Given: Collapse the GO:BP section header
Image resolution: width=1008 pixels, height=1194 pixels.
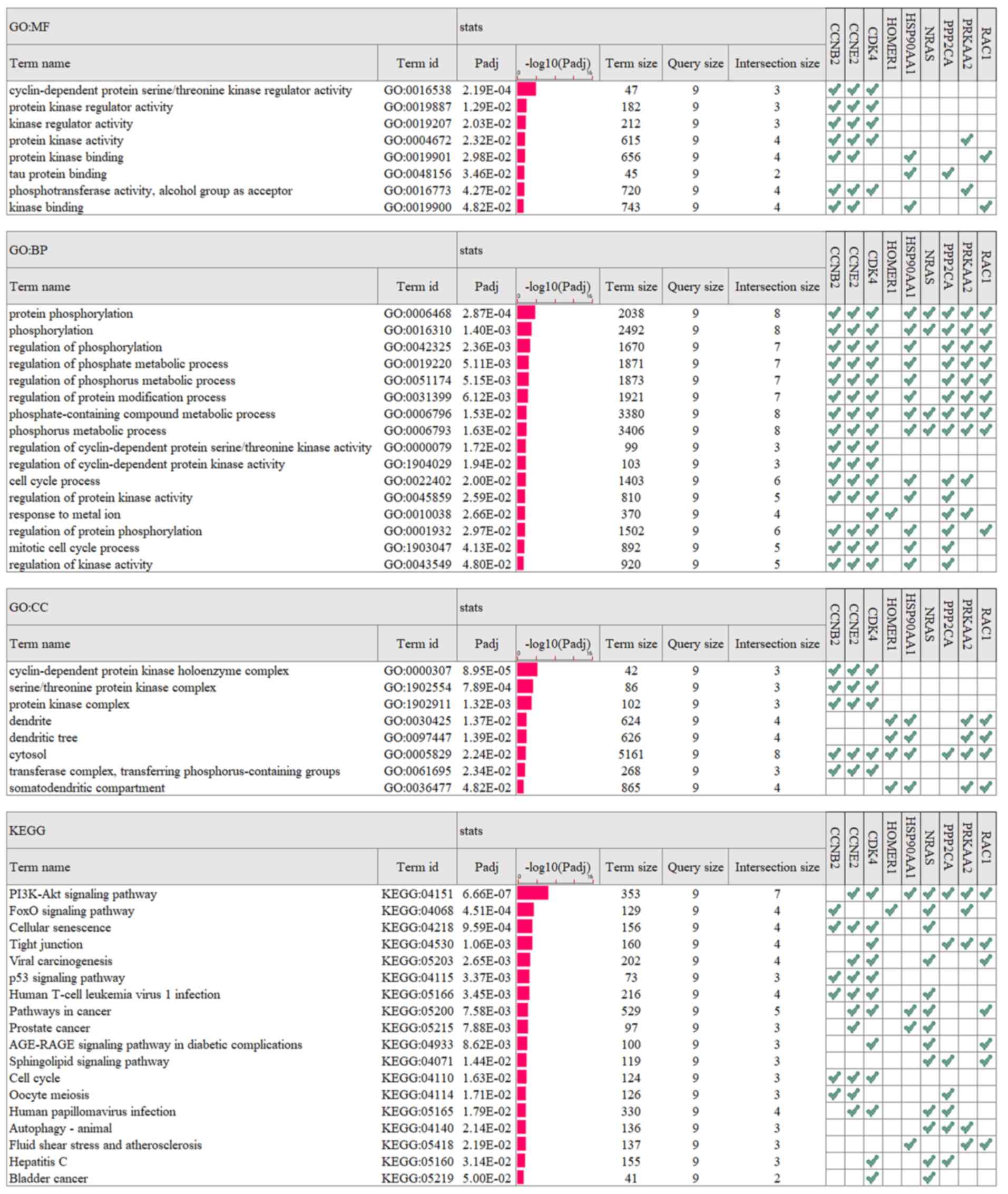Looking at the screenshot, I should coord(28,250).
